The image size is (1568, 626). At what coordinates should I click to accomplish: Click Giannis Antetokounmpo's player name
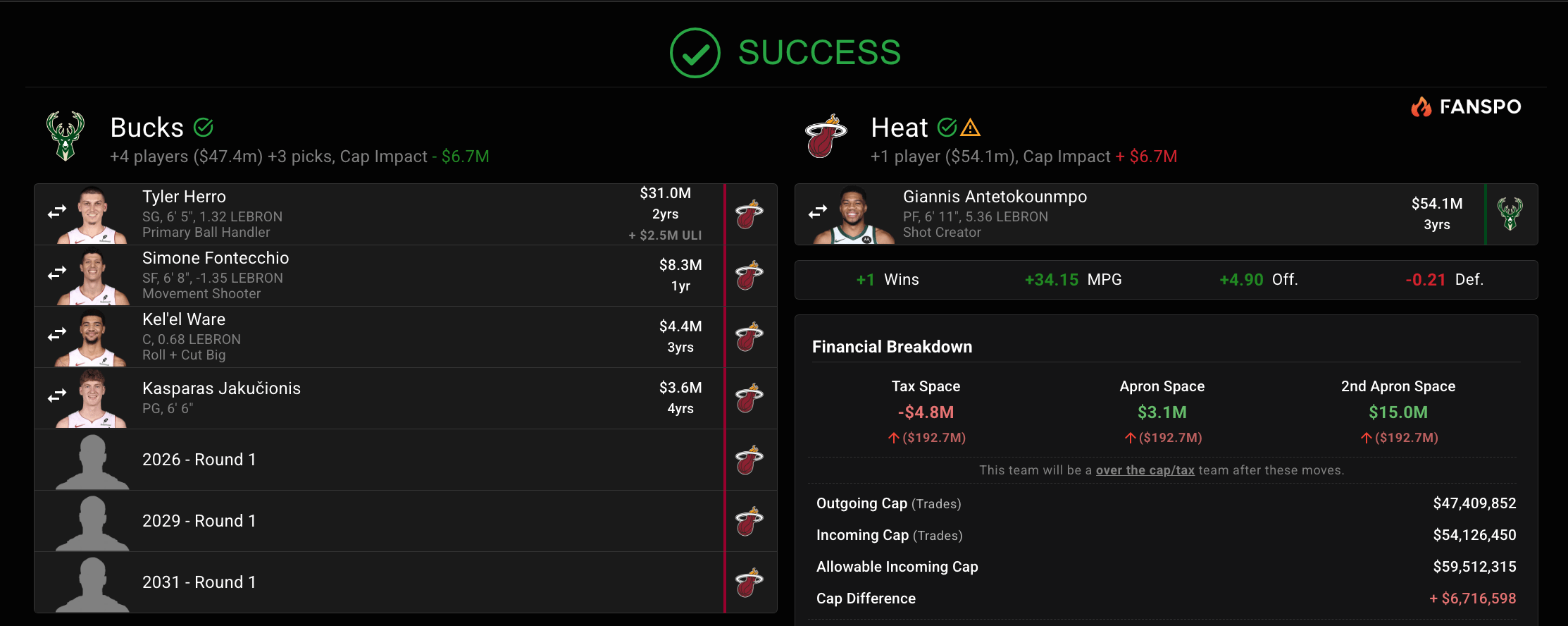[x=995, y=197]
